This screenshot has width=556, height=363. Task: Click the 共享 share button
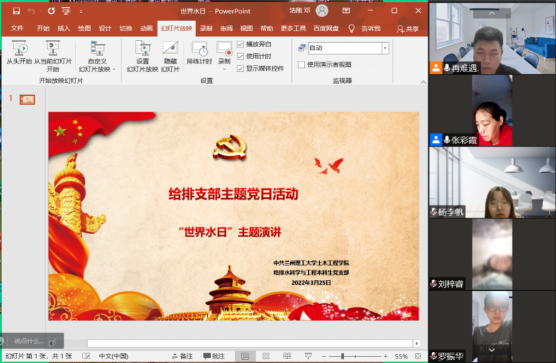click(408, 29)
